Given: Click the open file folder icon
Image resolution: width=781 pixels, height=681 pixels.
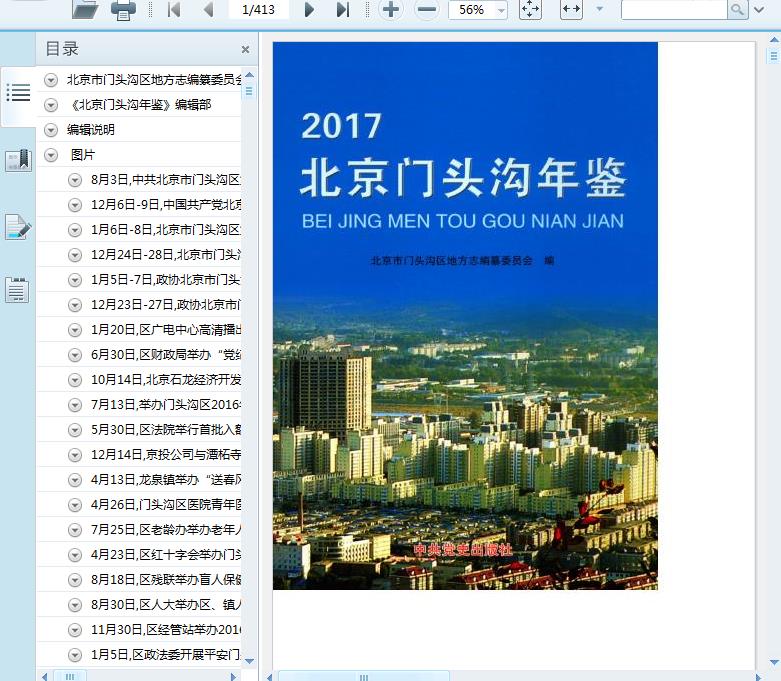Looking at the screenshot, I should pos(85,10).
